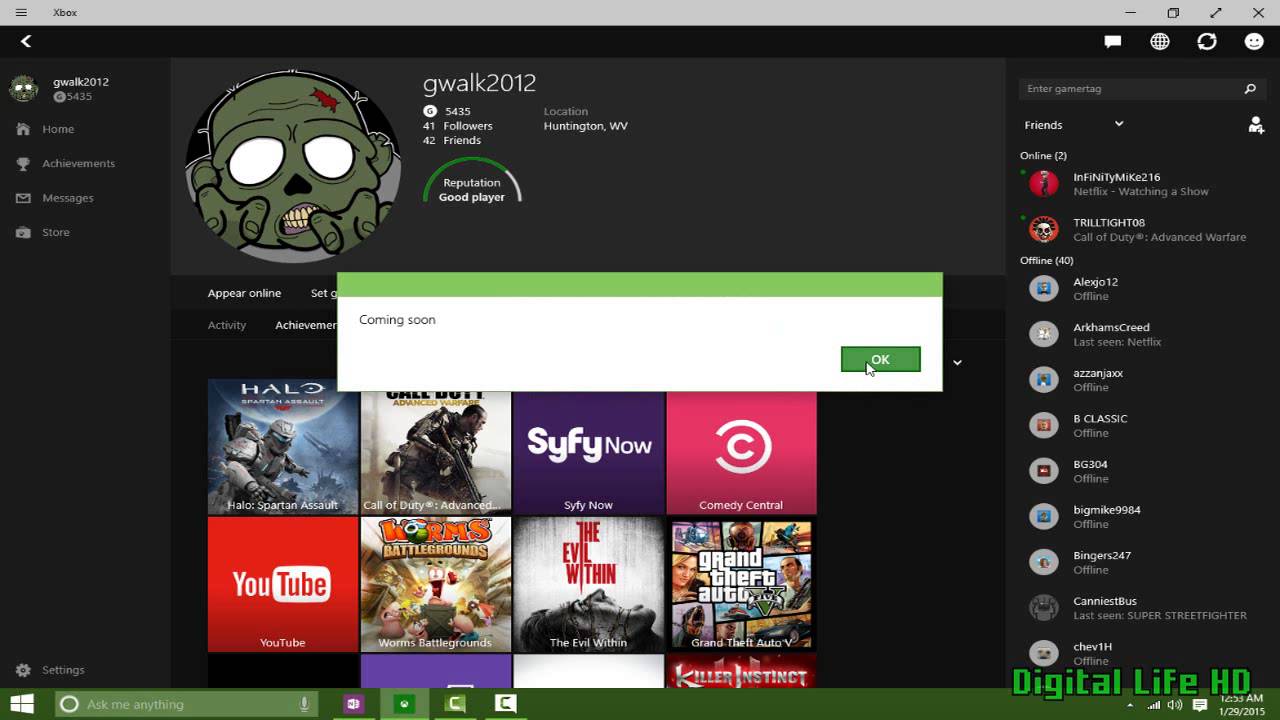The image size is (1280, 720).
Task: Open the messages chat bubble icon in the top bar
Action: pos(1113,41)
